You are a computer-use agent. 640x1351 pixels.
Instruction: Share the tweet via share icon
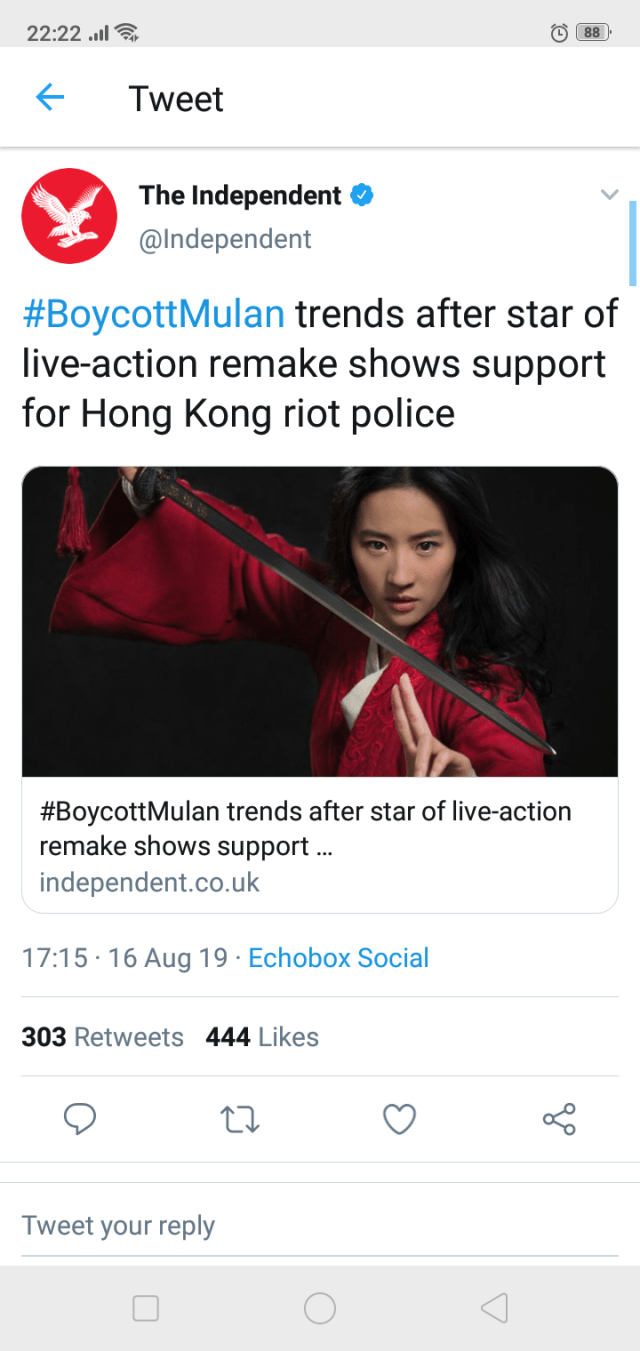tap(559, 1118)
